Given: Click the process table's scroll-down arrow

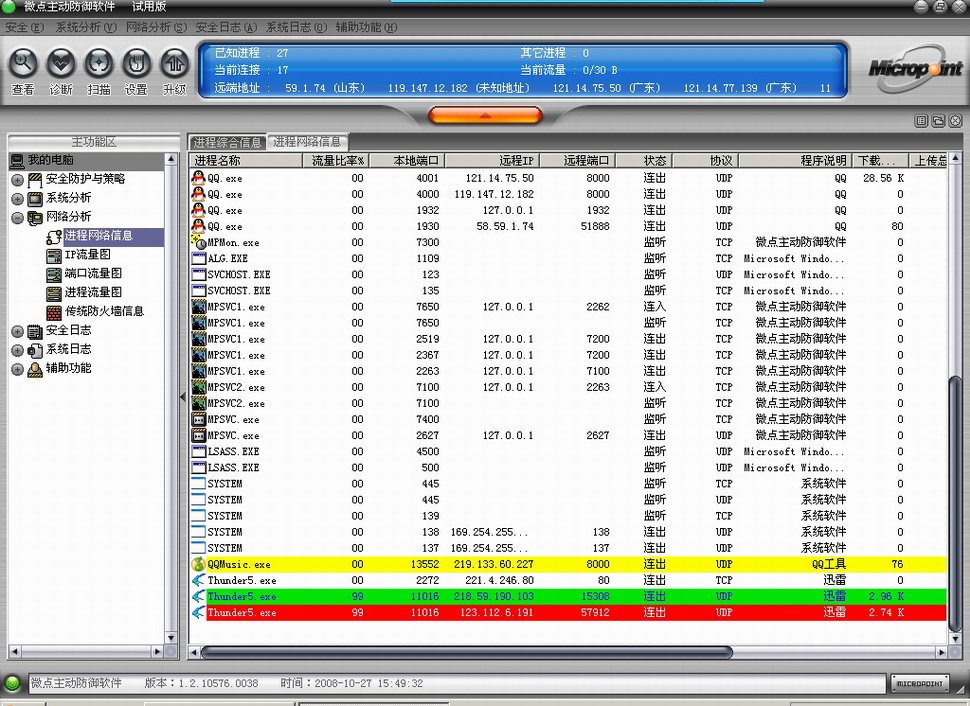Looking at the screenshot, I should pyautogui.click(x=953, y=639).
